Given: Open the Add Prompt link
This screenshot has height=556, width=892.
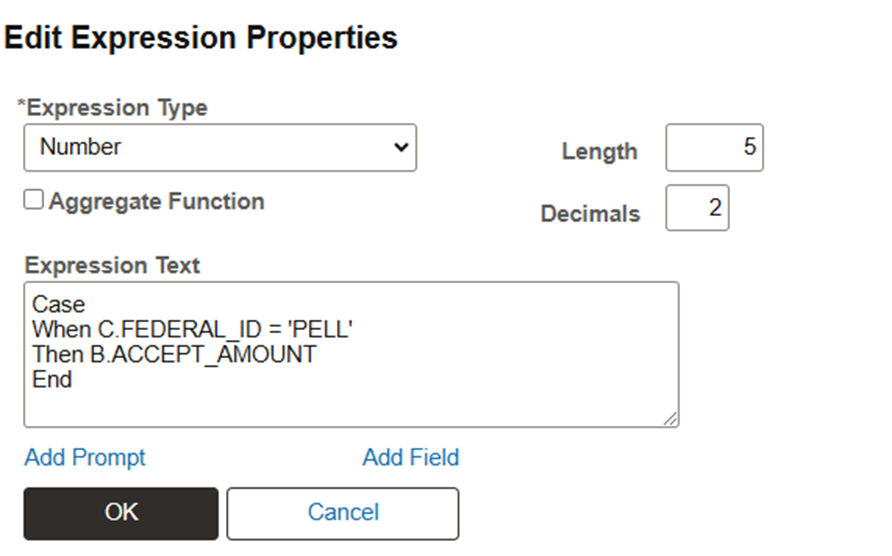Looking at the screenshot, I should (85, 458).
